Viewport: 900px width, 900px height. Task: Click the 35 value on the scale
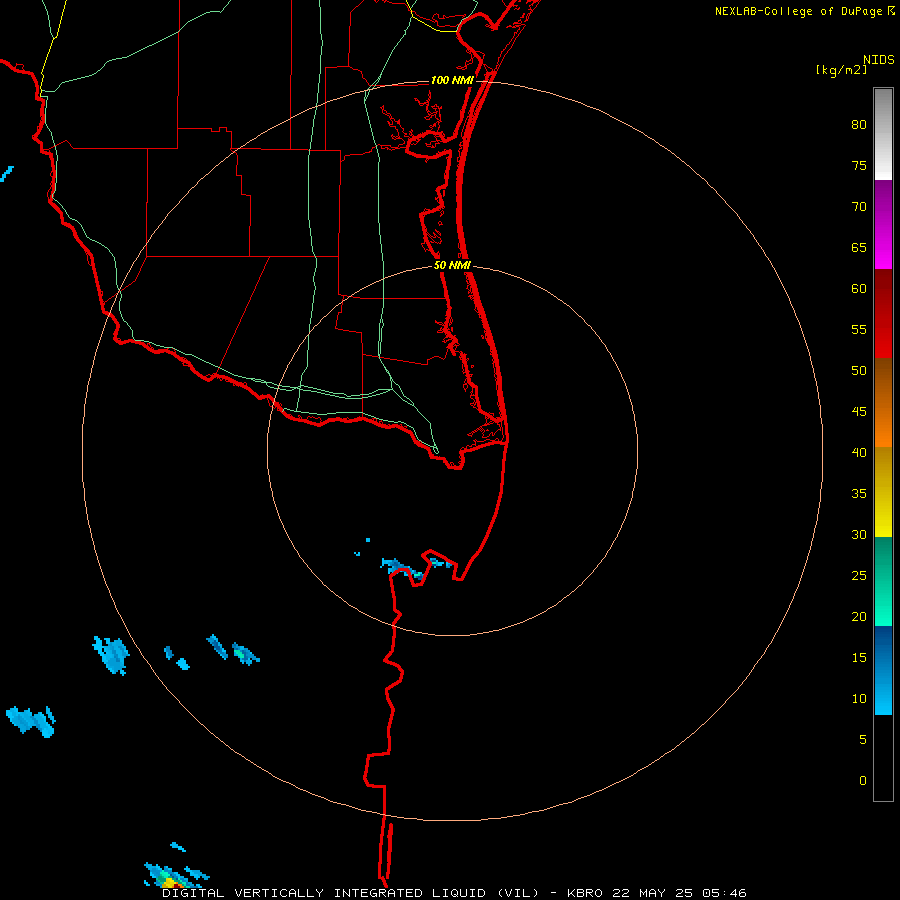859,494
